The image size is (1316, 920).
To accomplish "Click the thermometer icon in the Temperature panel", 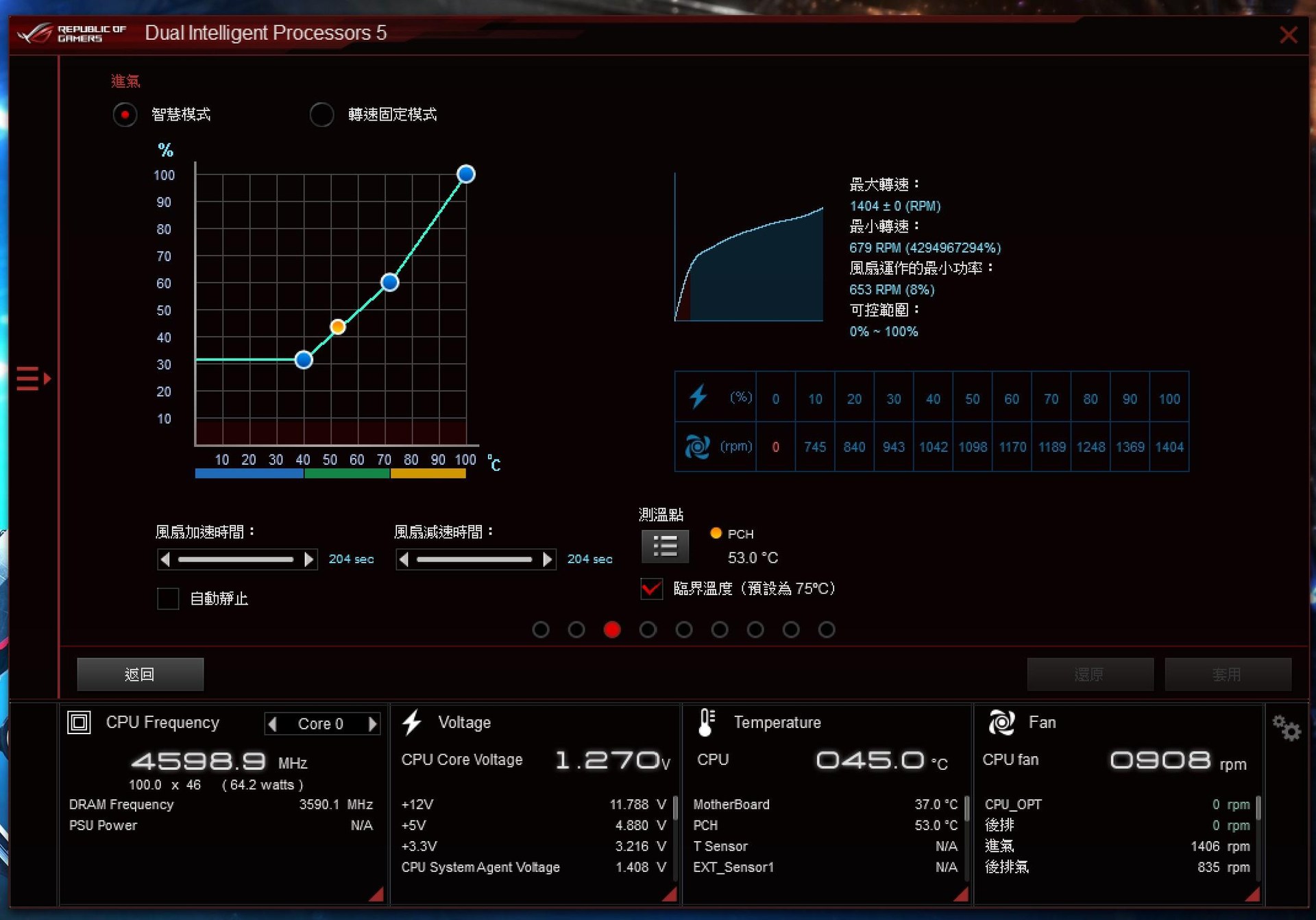I will coord(707,722).
